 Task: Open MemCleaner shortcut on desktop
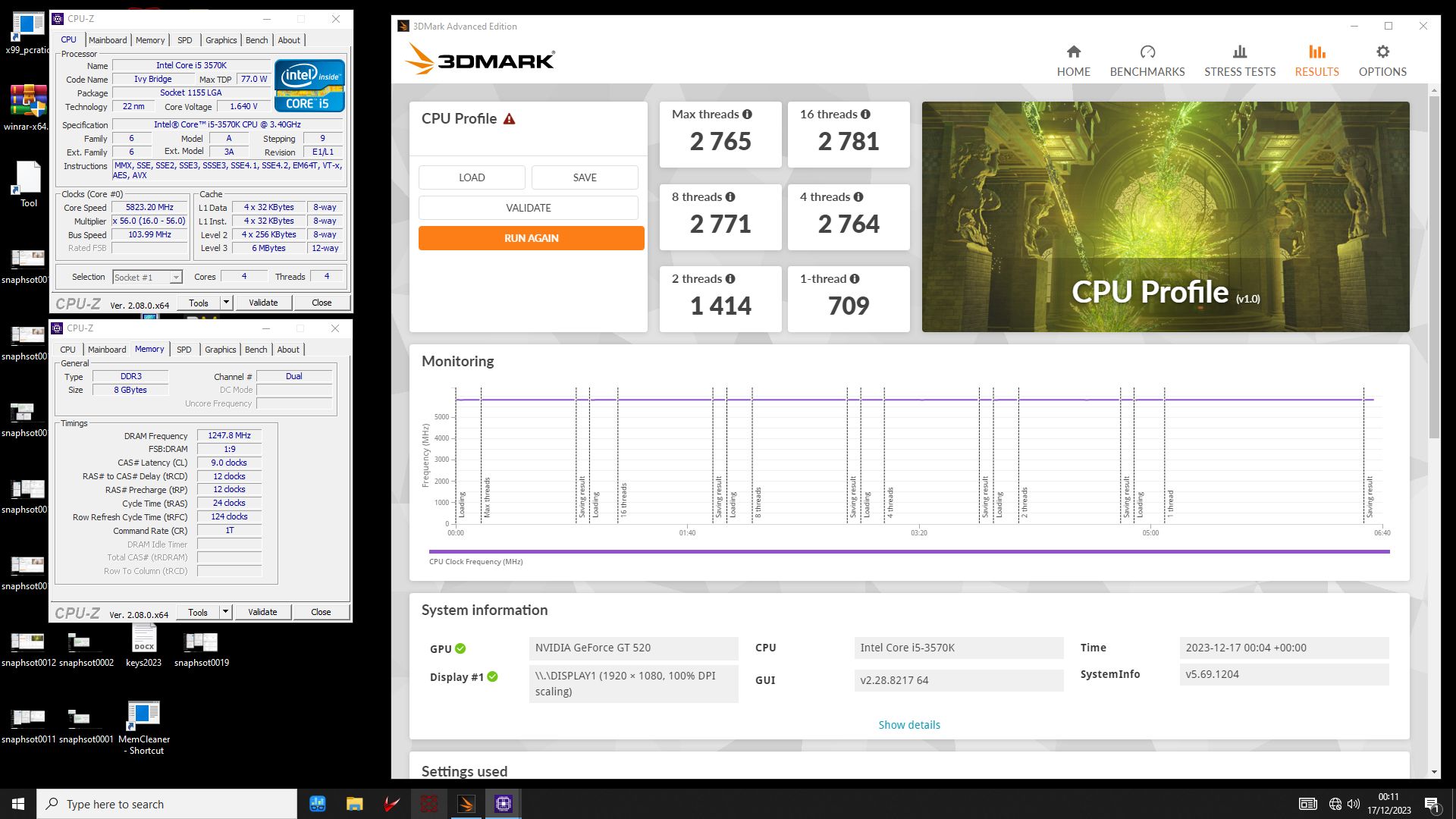click(144, 728)
